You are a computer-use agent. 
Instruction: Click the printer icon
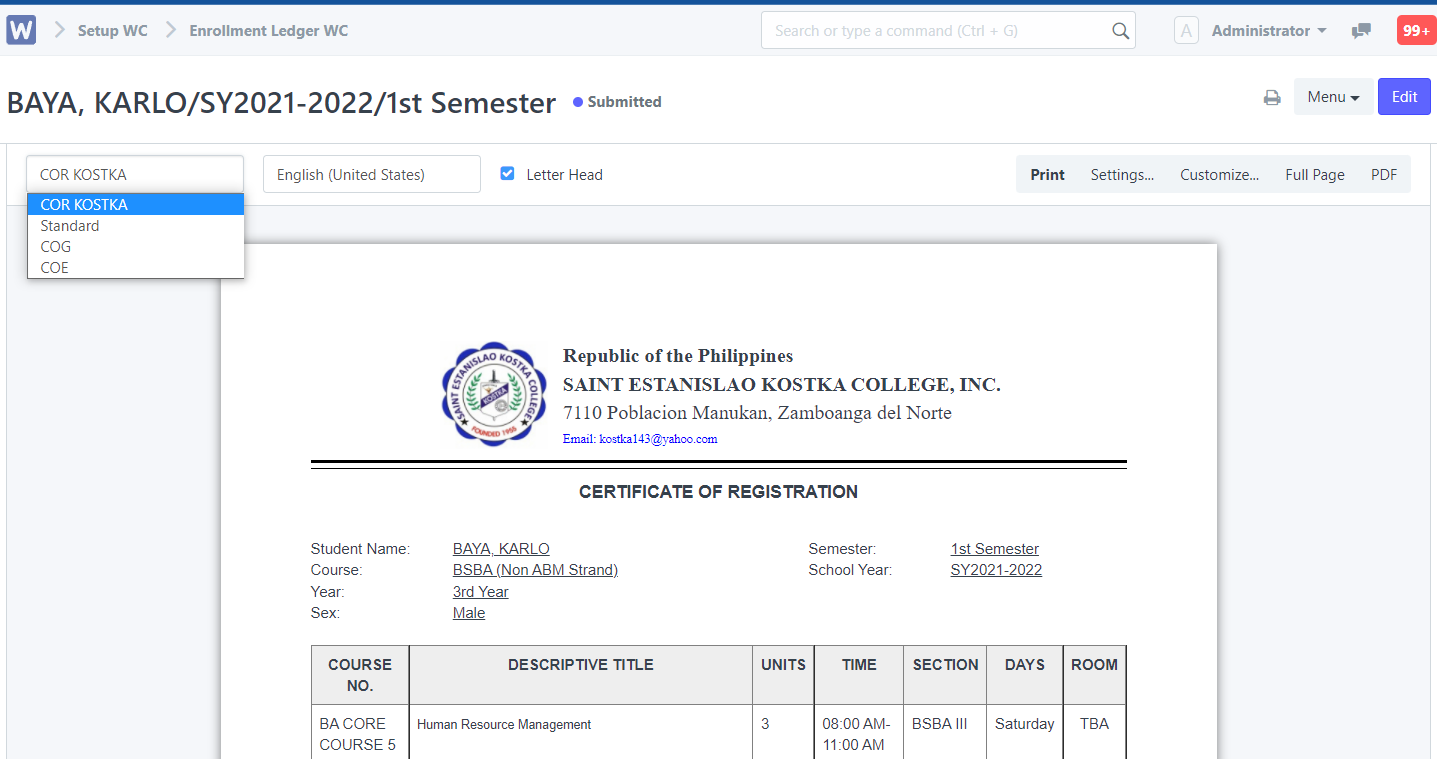tap(1272, 97)
